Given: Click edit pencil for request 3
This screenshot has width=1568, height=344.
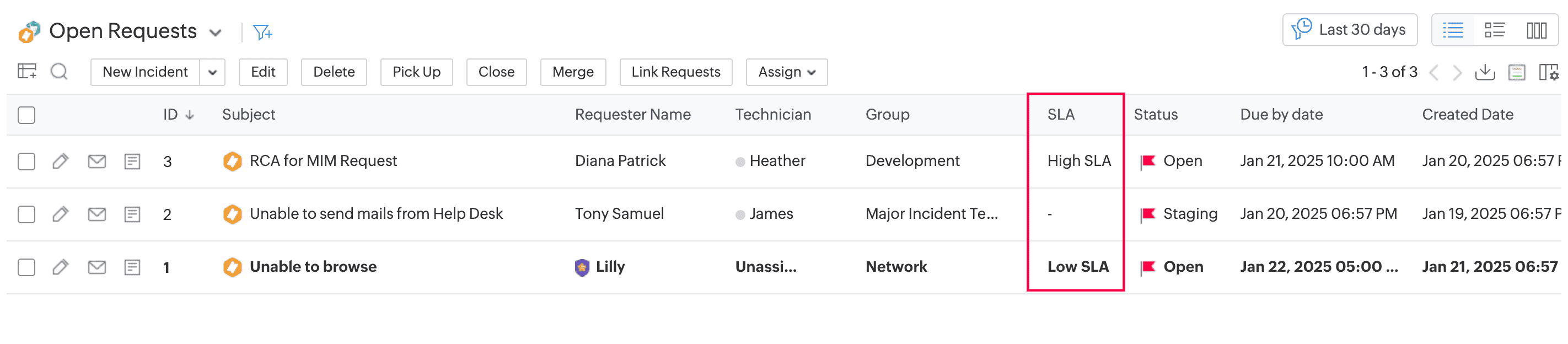Looking at the screenshot, I should (60, 162).
